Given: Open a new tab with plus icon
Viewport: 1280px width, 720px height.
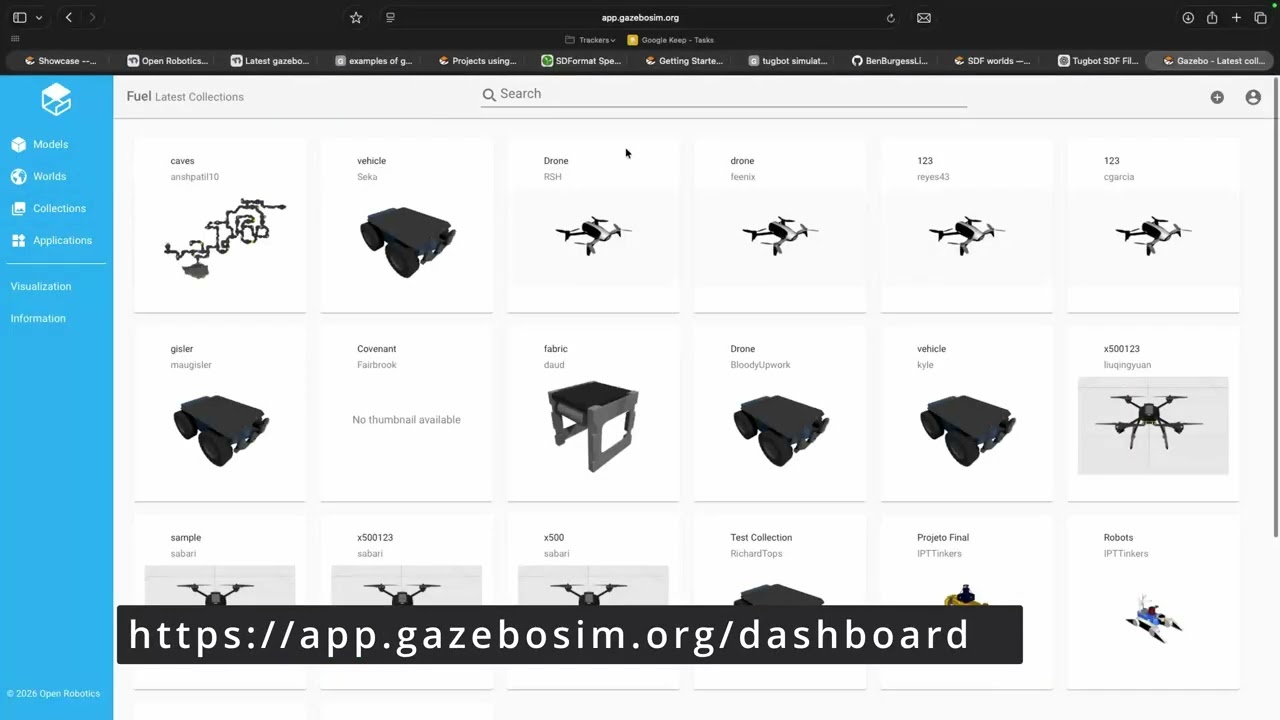Looking at the screenshot, I should (x=1237, y=17).
